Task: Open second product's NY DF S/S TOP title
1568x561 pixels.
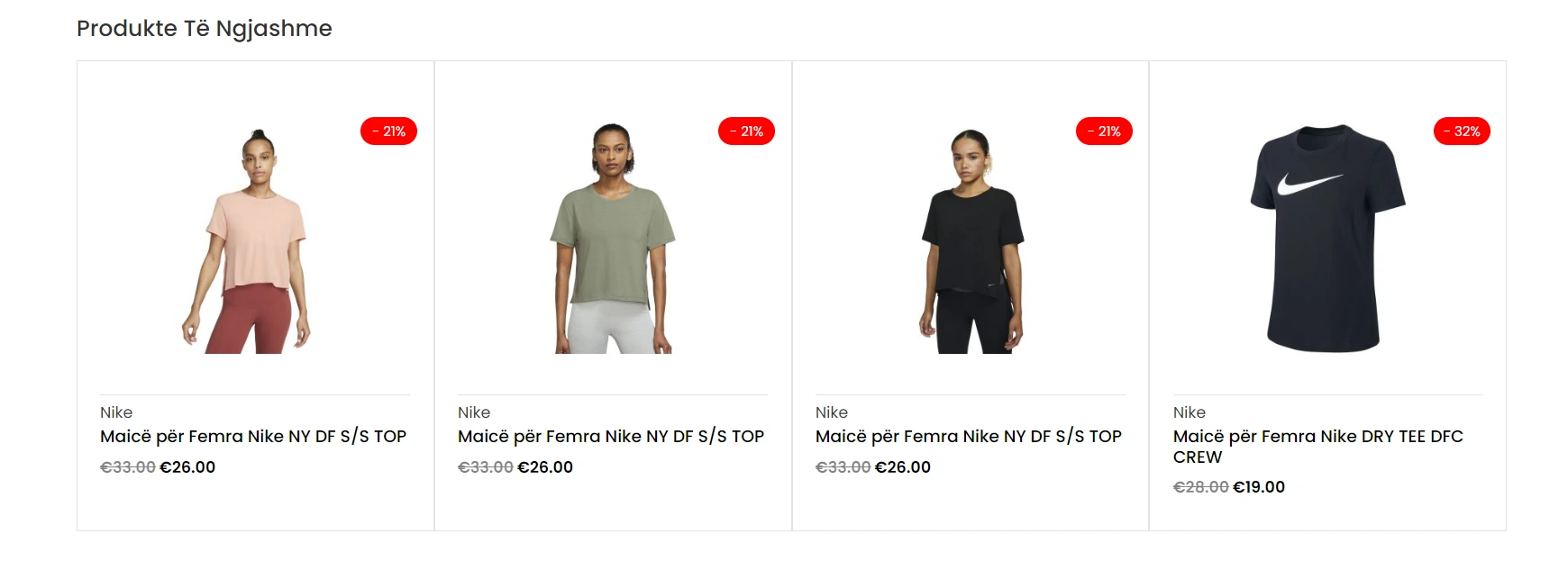Action: tap(611, 437)
